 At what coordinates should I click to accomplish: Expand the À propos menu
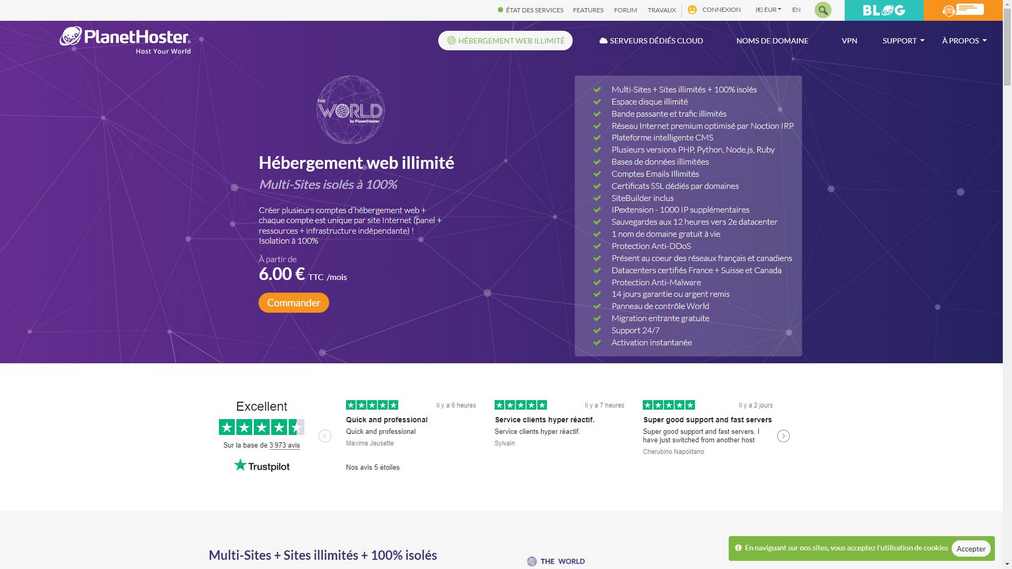coord(964,41)
